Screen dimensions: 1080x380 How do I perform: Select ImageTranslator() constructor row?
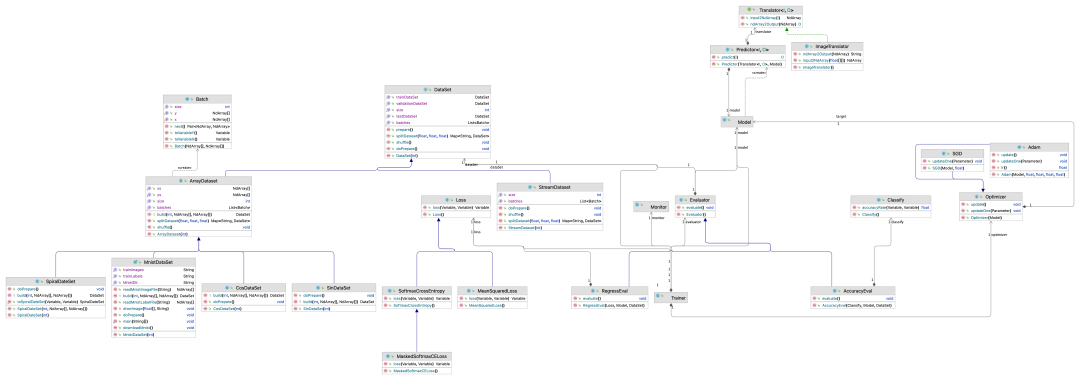pyautogui.click(x=827, y=67)
